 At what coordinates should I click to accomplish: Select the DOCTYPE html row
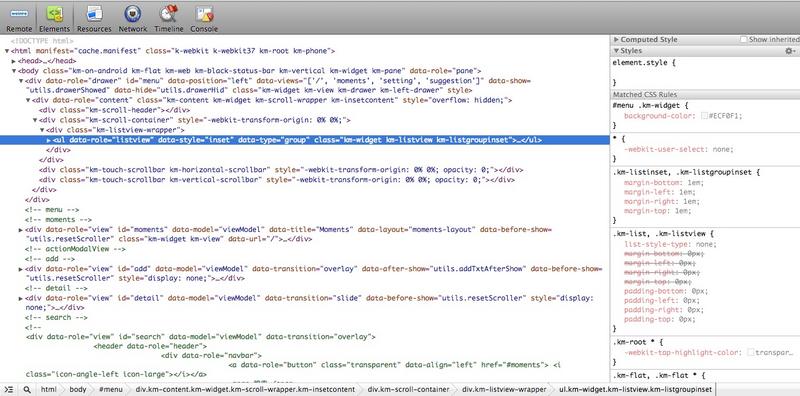(42, 41)
